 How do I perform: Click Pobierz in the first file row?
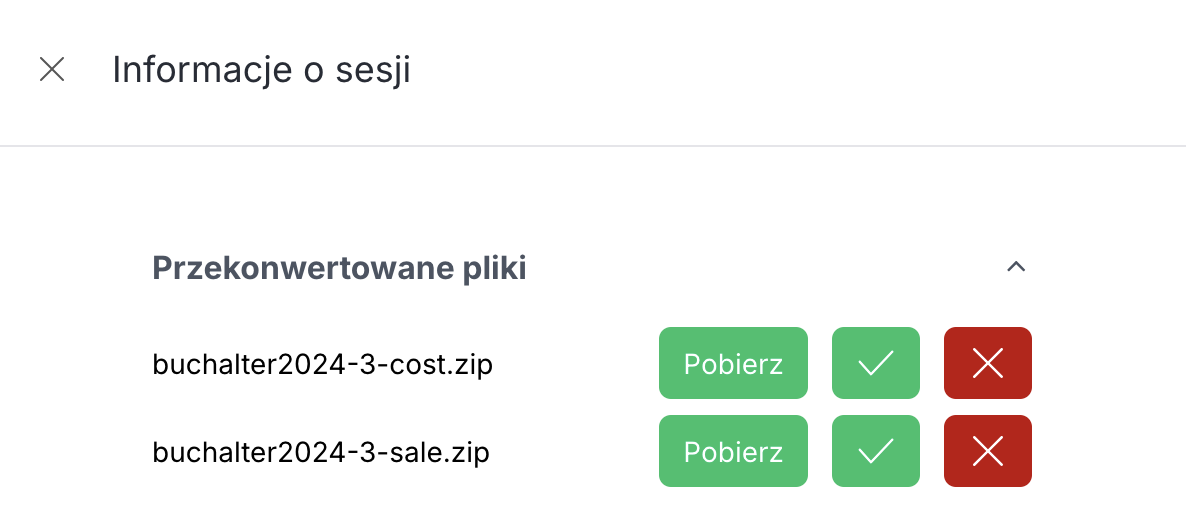pyautogui.click(x=733, y=363)
